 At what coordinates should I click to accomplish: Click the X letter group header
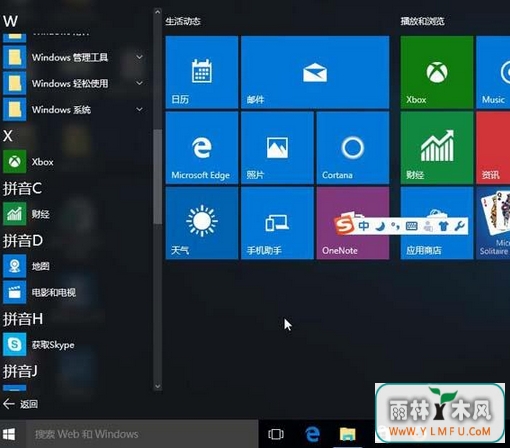8,136
